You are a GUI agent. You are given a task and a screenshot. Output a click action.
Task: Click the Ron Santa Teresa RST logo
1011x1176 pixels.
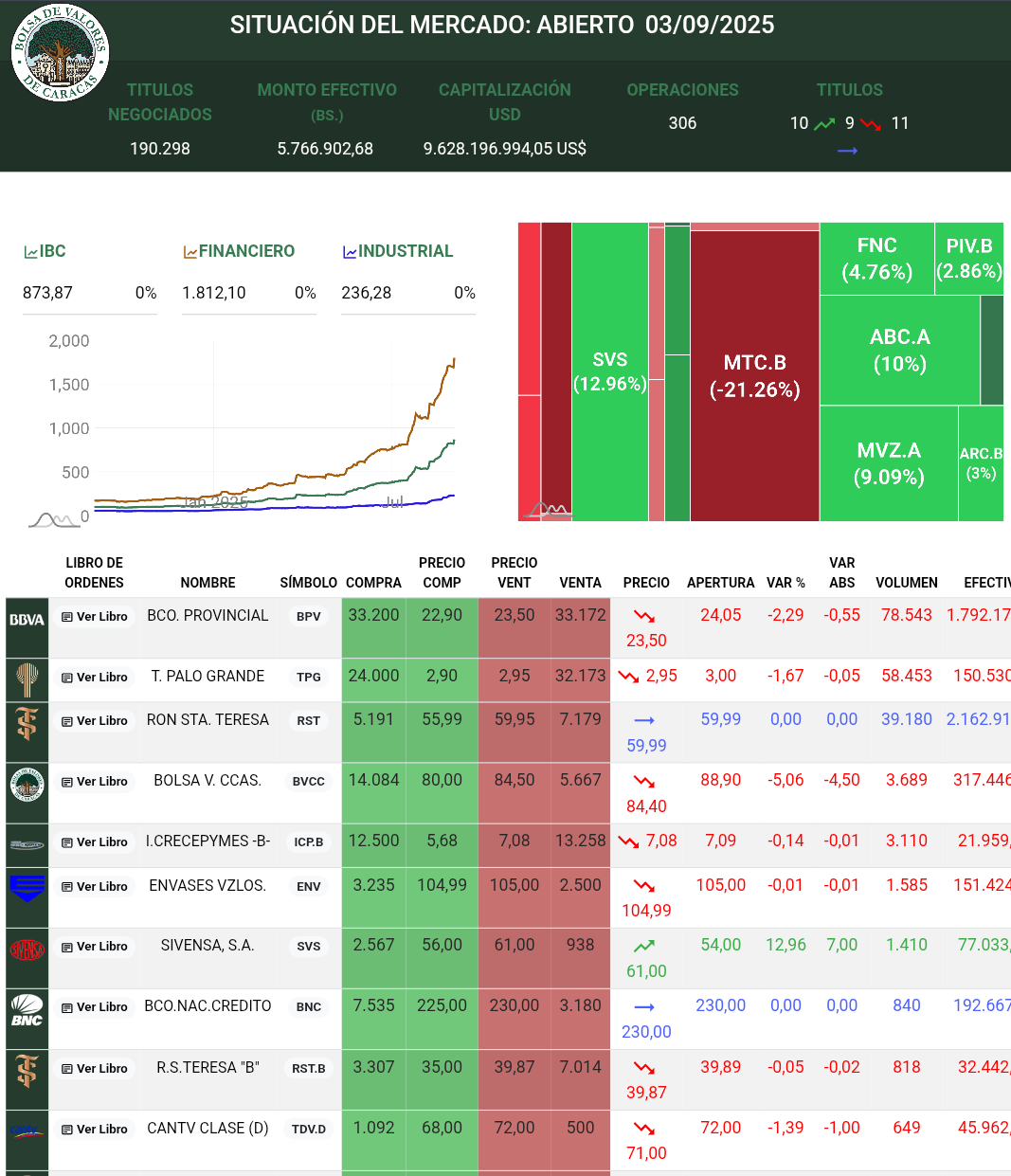(27, 724)
